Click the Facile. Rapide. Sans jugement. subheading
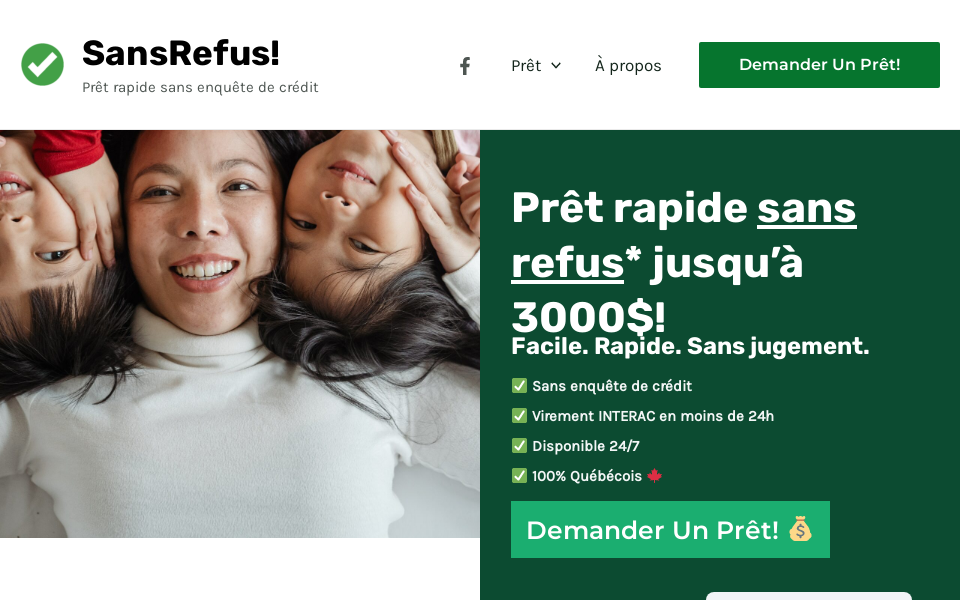The height and width of the screenshot is (600, 960). (x=690, y=347)
